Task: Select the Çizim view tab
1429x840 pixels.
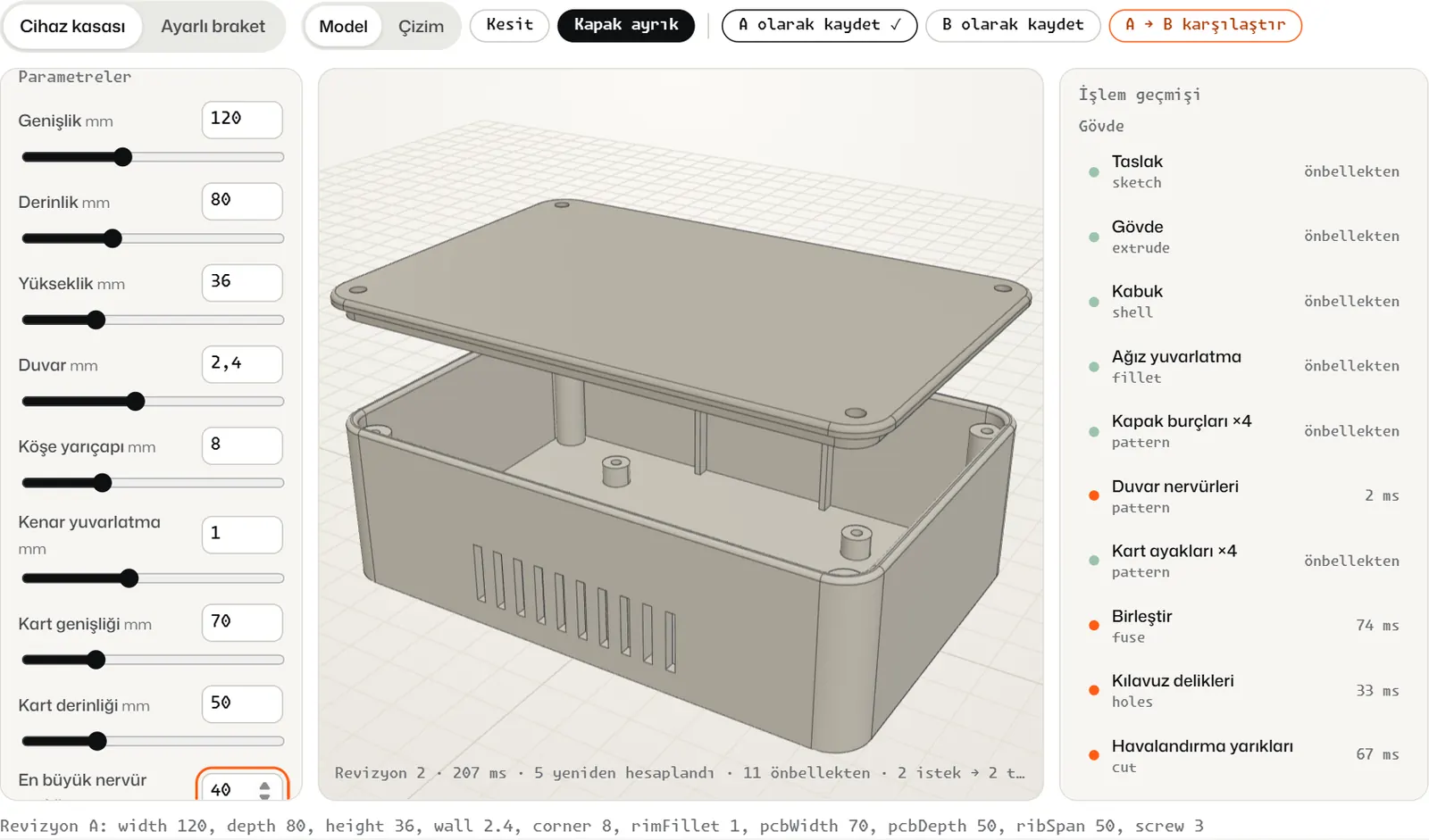Action: tap(421, 27)
